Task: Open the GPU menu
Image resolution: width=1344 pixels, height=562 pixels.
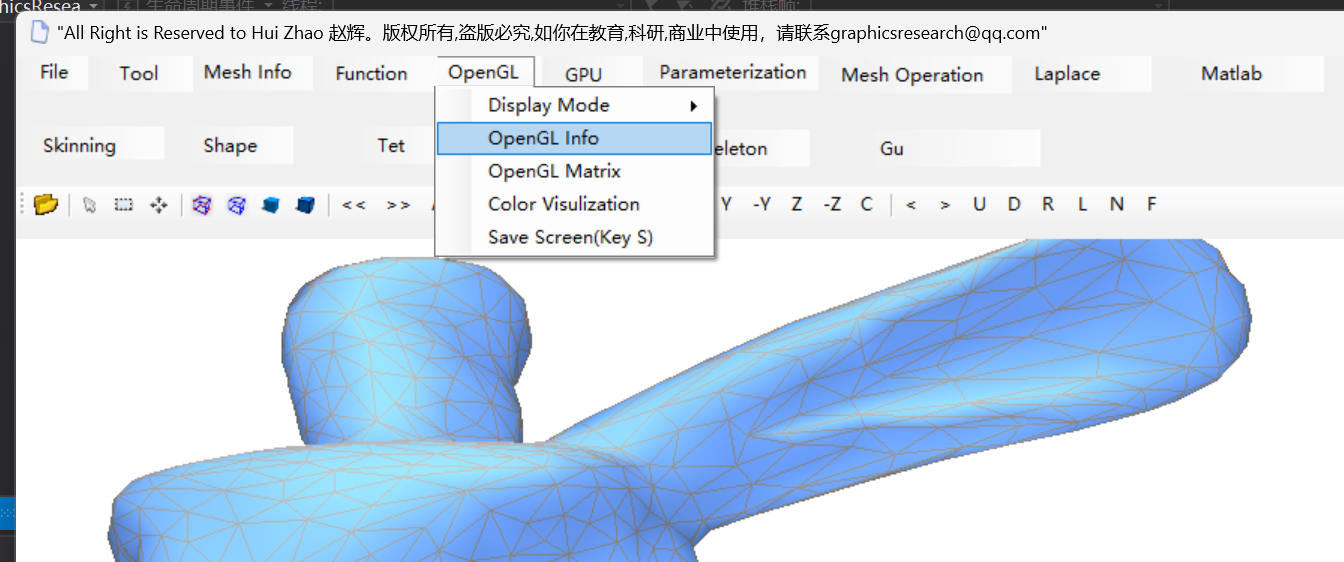Action: pos(583,74)
